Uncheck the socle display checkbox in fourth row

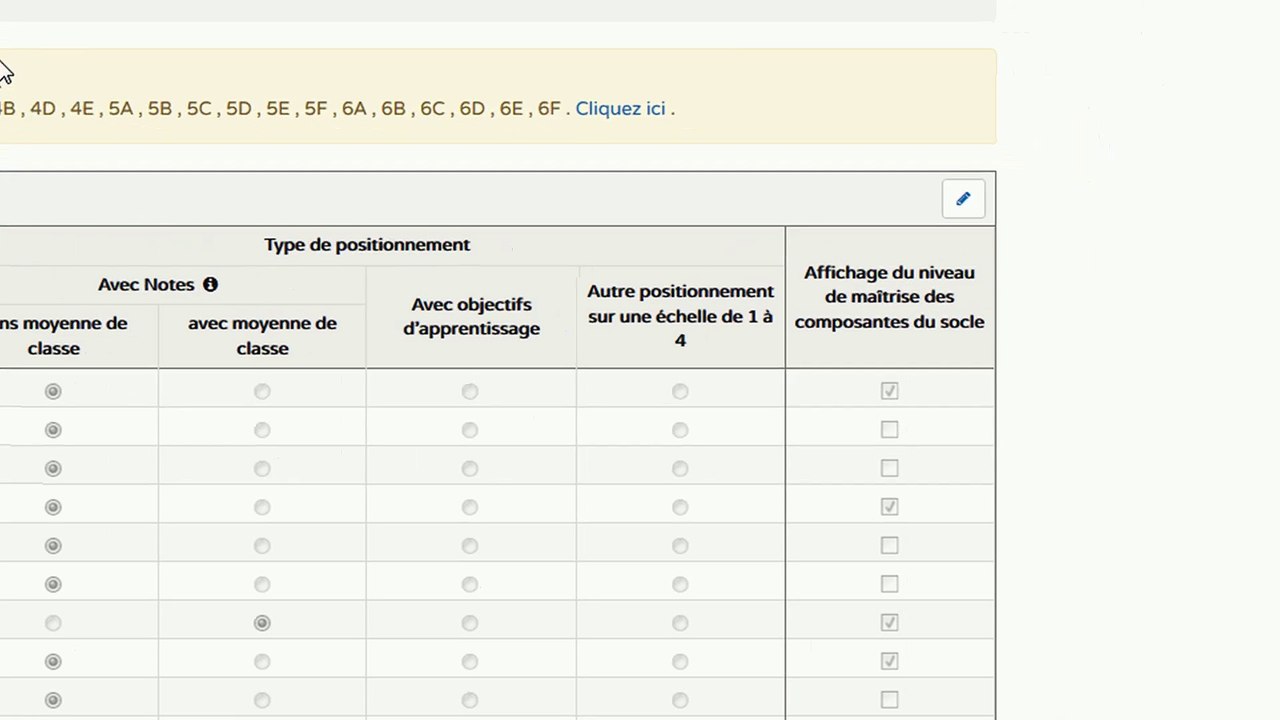889,507
